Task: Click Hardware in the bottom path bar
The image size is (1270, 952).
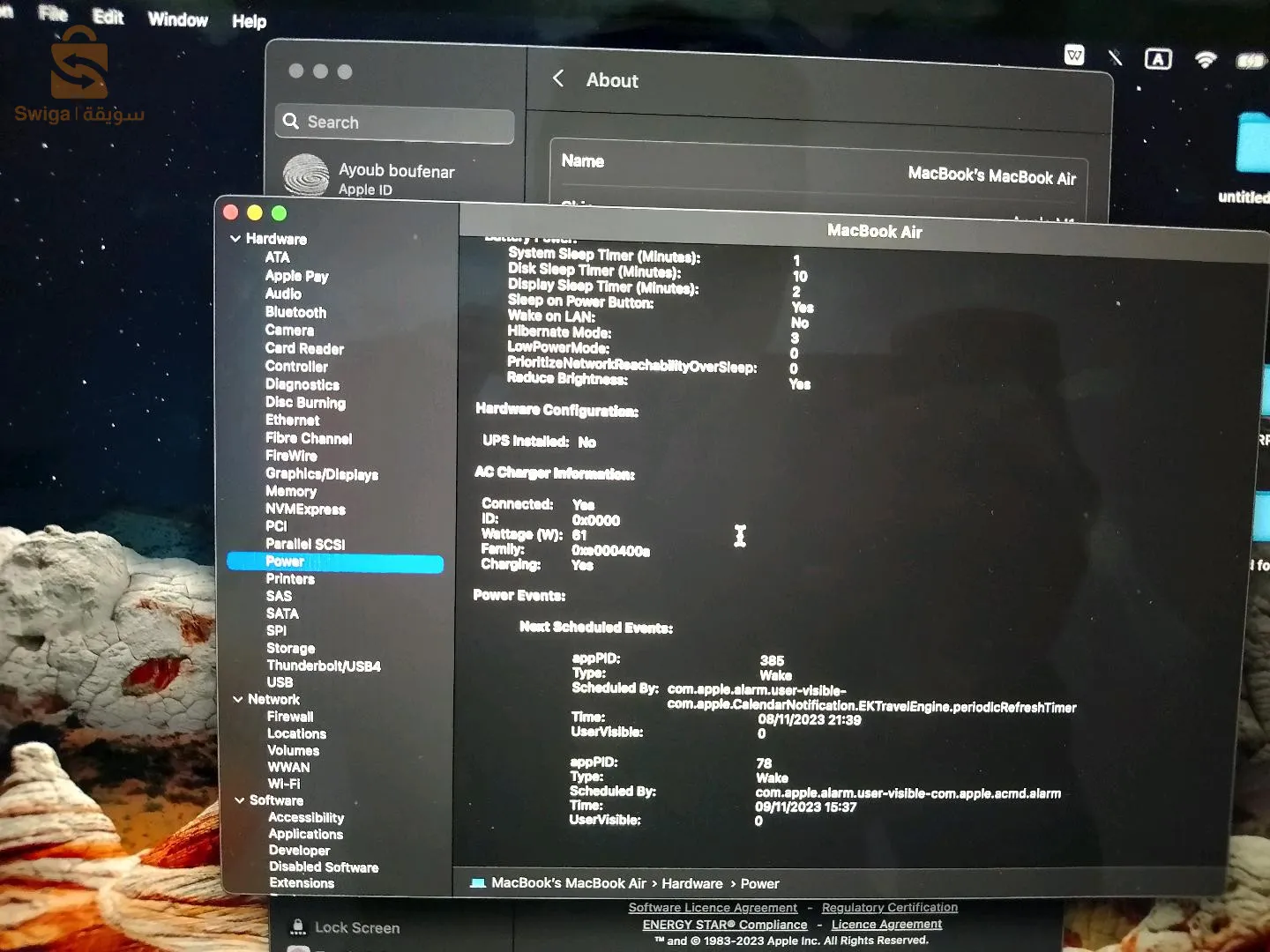Action: tap(692, 883)
